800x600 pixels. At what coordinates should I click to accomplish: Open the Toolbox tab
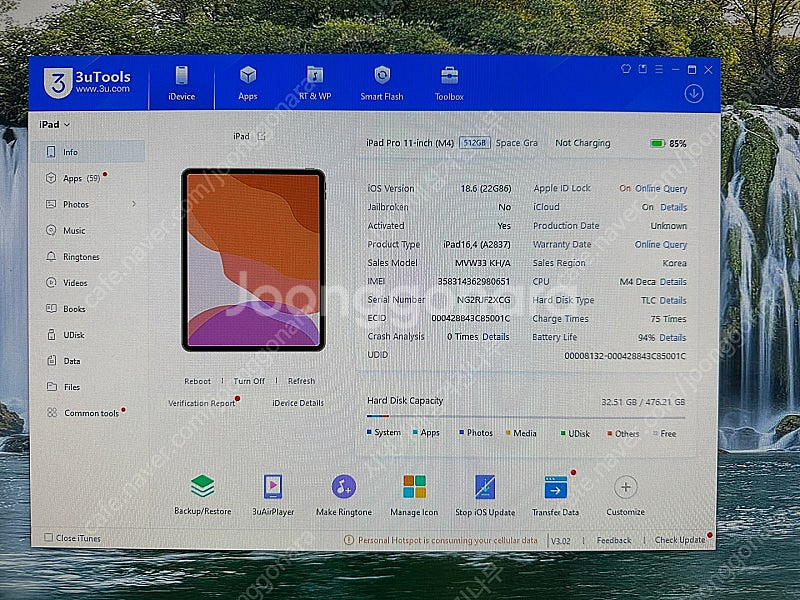[x=449, y=83]
